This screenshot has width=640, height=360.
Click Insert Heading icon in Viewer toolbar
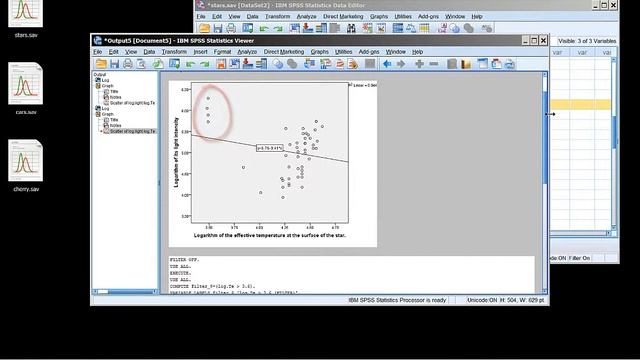click(483, 64)
